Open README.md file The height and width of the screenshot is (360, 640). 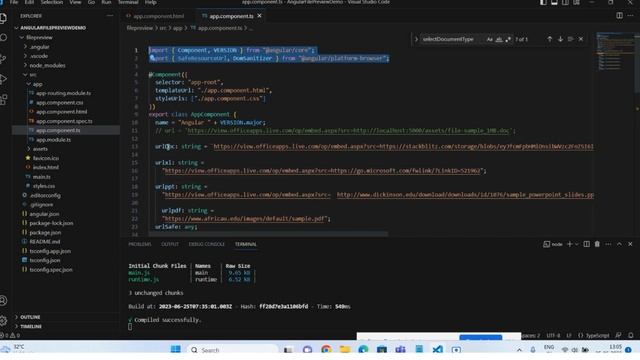click(x=44, y=242)
